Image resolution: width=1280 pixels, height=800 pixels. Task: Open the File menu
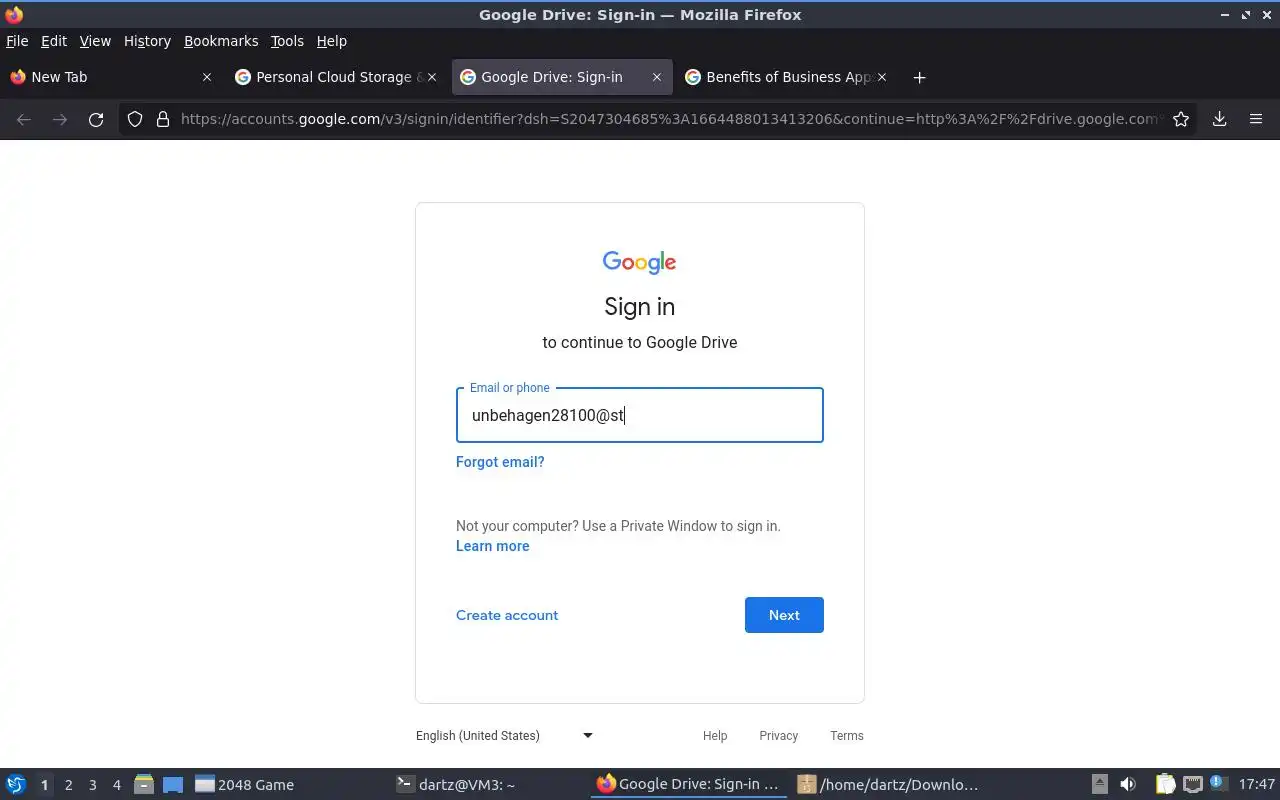pyautogui.click(x=17, y=41)
